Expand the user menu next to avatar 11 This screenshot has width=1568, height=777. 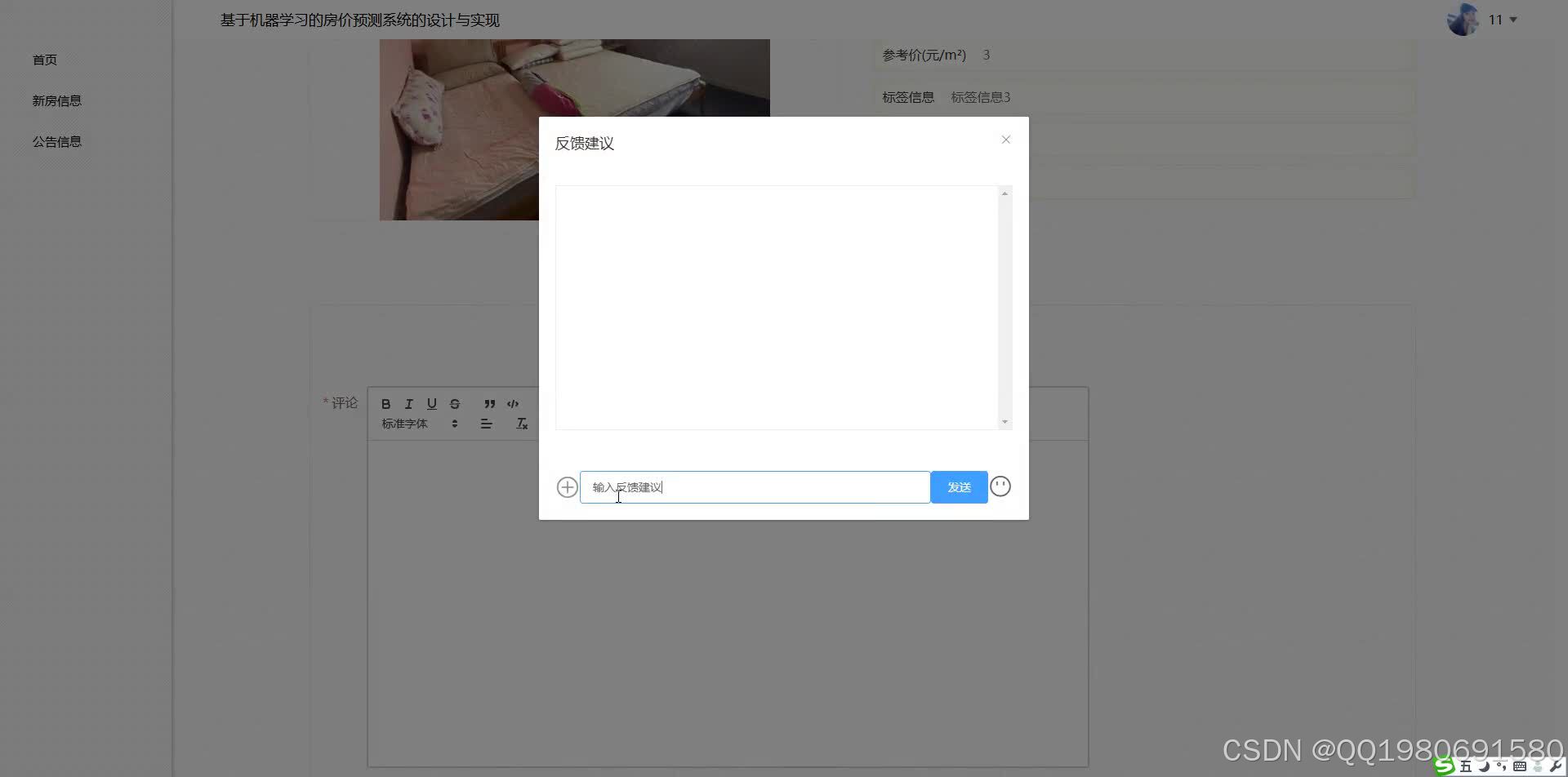tap(1514, 20)
